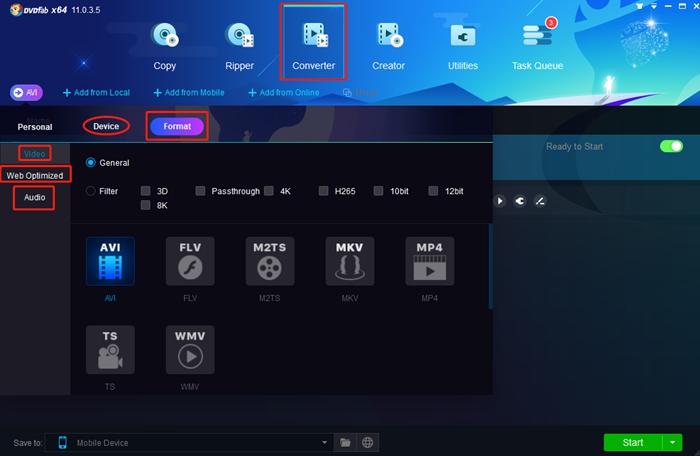Check the Passthrough filter option
Image resolution: width=700 pixels, height=456 pixels.
201,191
